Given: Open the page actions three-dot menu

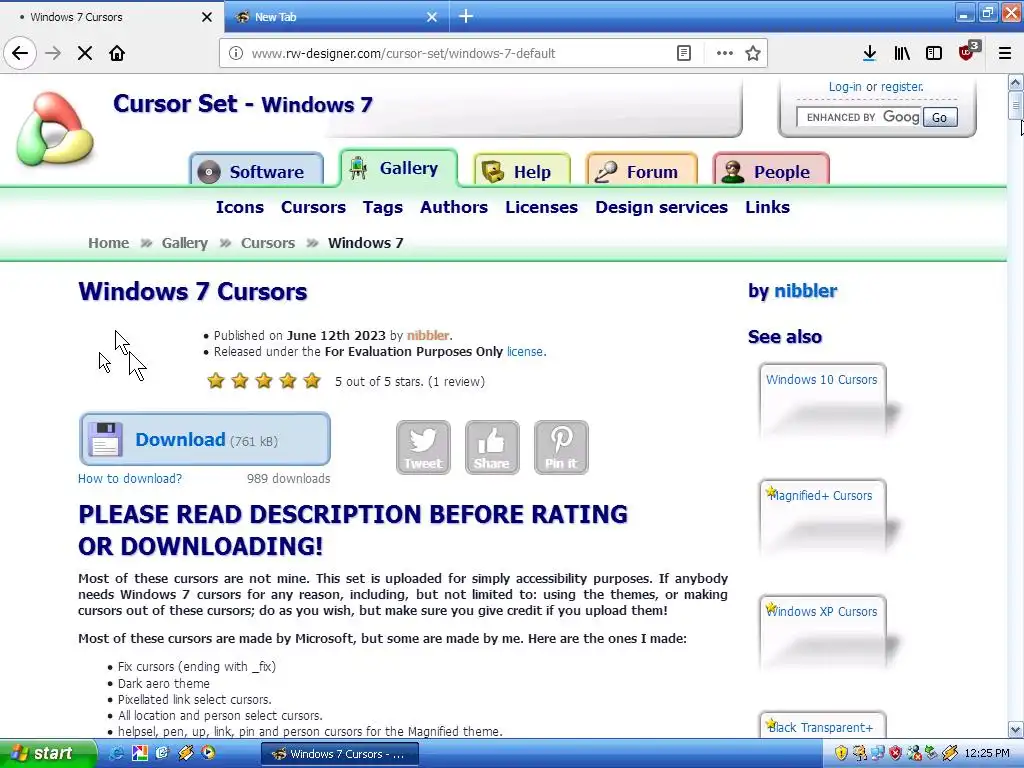Looking at the screenshot, I should pos(724,53).
